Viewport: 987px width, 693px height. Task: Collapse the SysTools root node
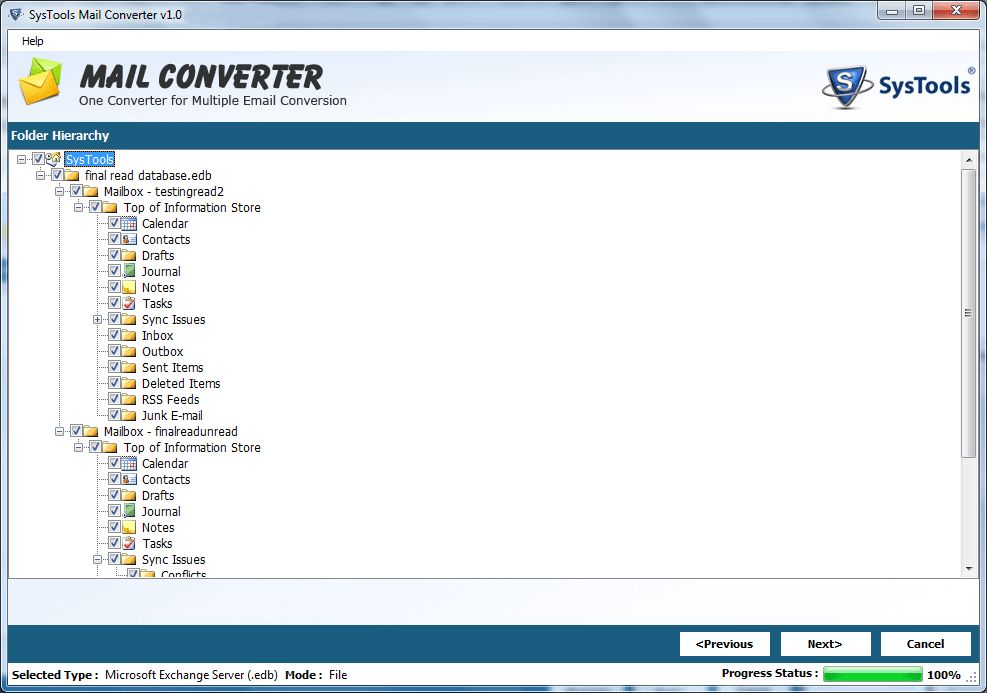click(21, 159)
